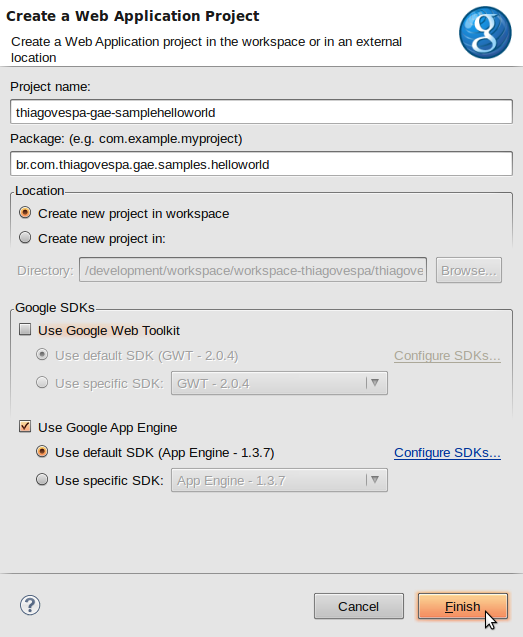Click the help question mark icon

[30, 605]
